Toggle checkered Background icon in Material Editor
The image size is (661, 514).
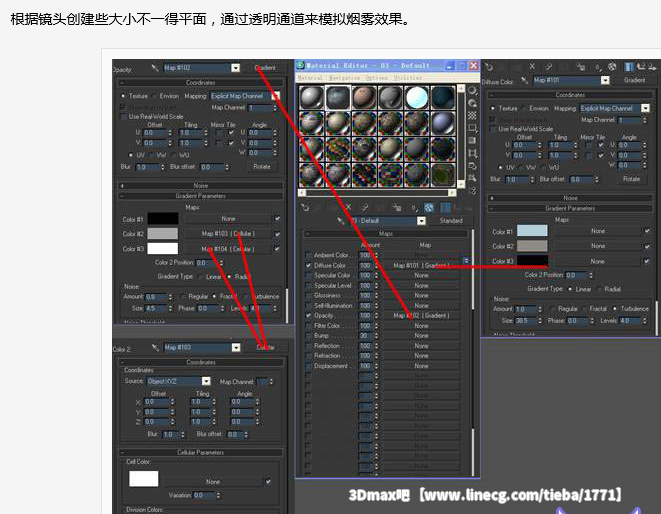point(473,116)
